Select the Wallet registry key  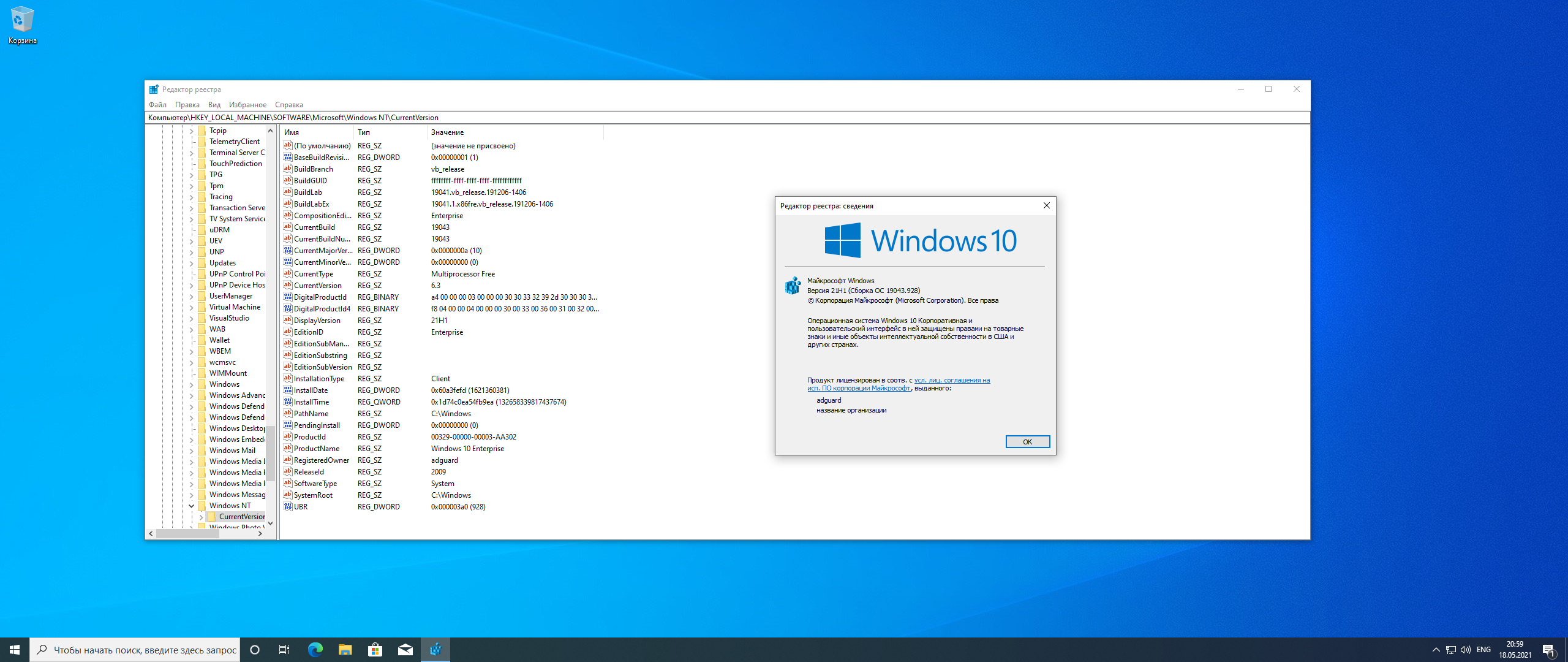(x=219, y=340)
